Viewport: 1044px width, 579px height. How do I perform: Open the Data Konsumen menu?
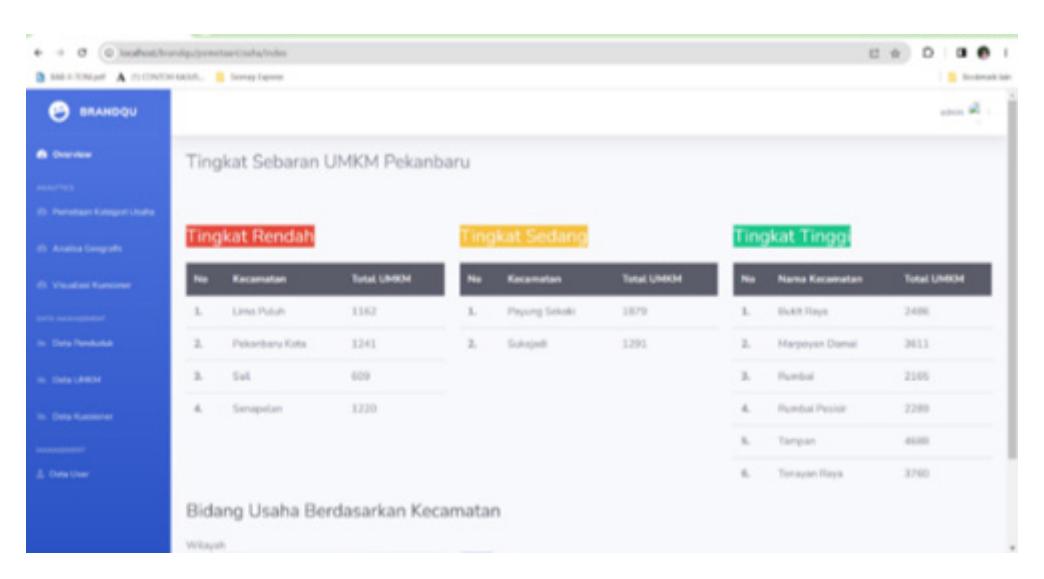tap(75, 417)
